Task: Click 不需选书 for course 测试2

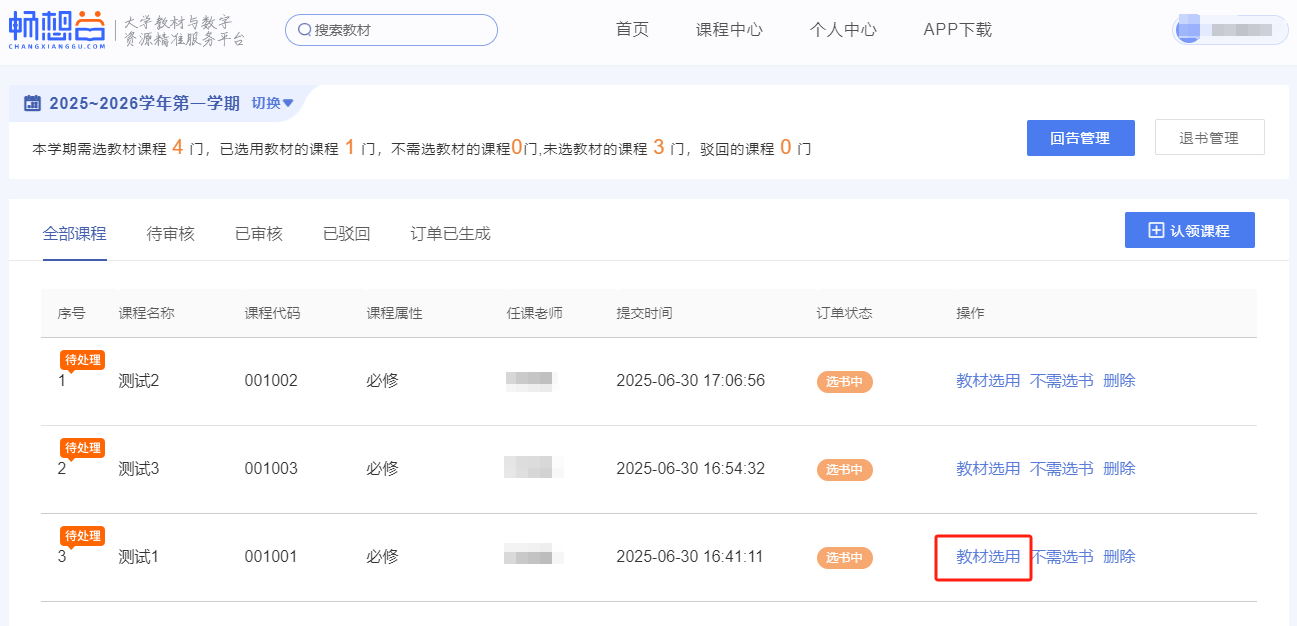Action: 1061,381
